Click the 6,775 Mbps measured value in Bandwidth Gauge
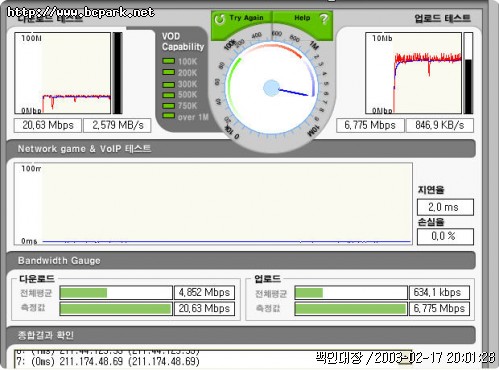500x370 pixels. pyautogui.click(x=439, y=308)
